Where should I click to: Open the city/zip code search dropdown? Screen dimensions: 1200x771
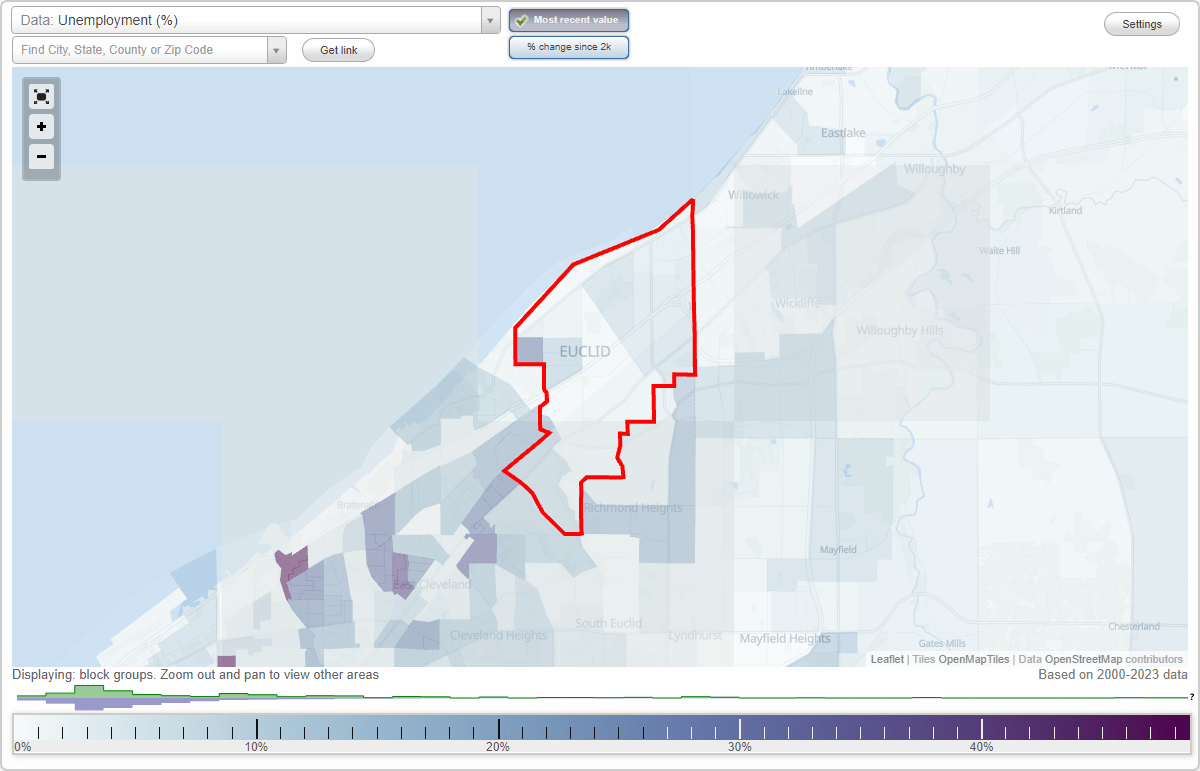[x=277, y=49]
